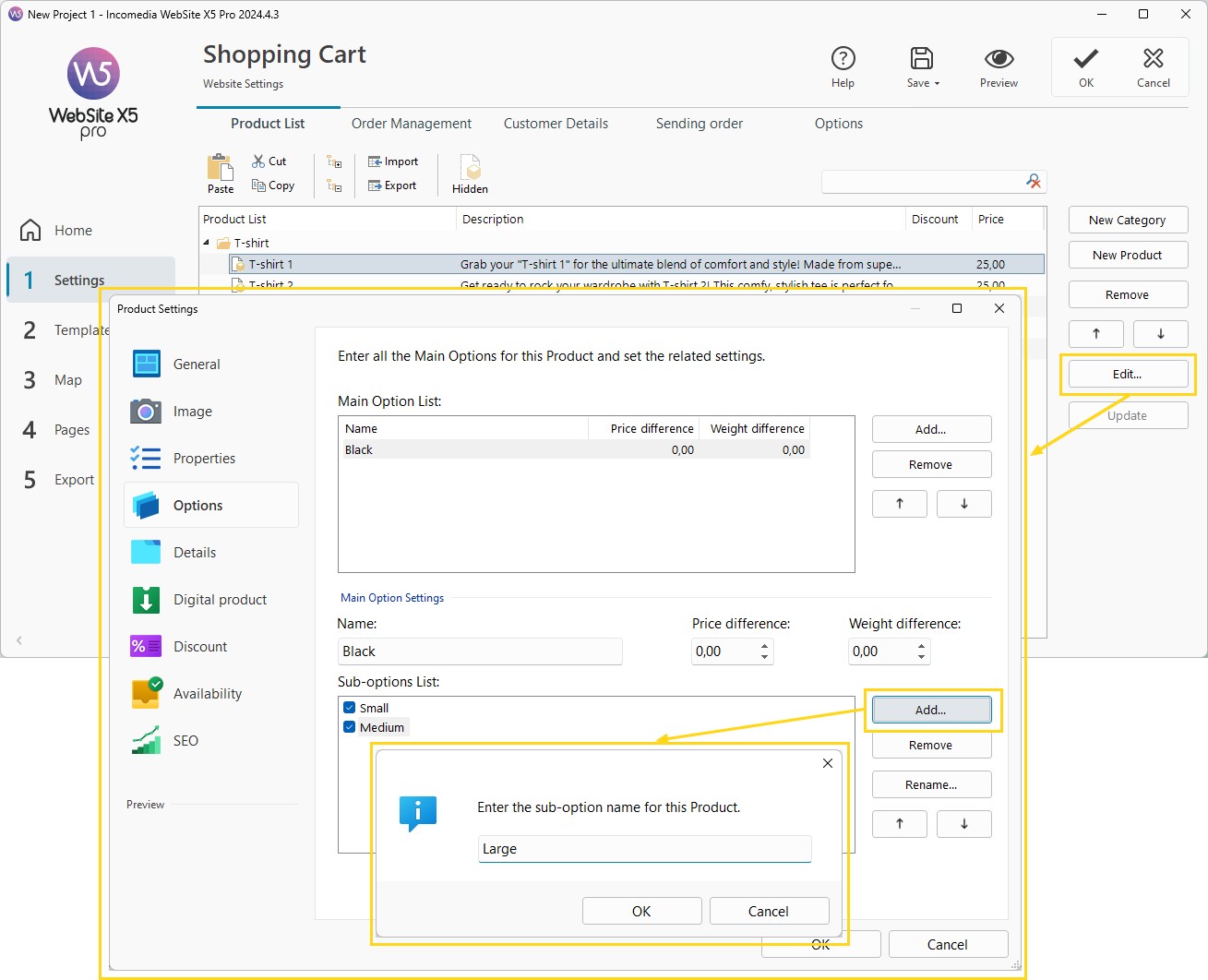
Task: Go to Home in the sidebar
Action: coord(56,231)
